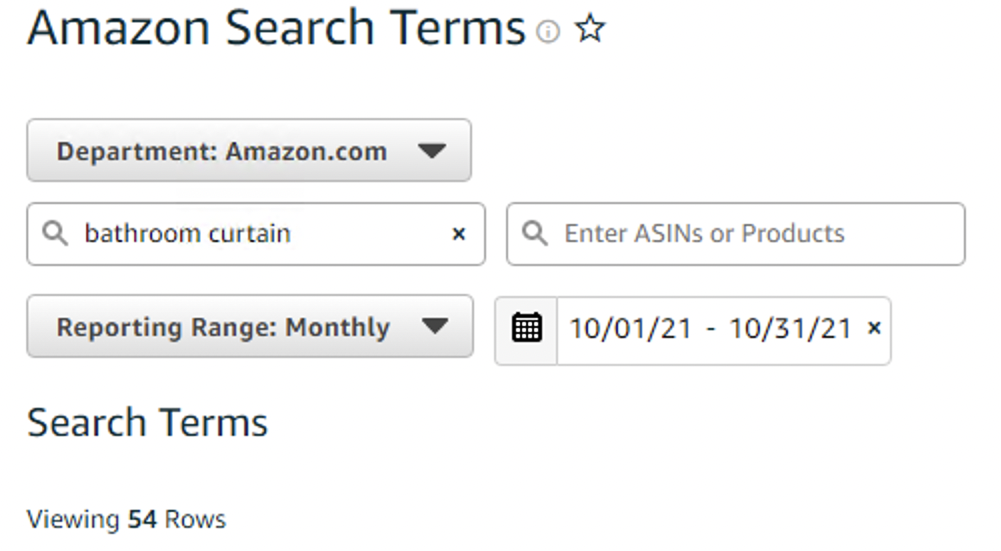Open the calendar date picker icon
Image resolution: width=1001 pixels, height=551 pixels.
527,329
